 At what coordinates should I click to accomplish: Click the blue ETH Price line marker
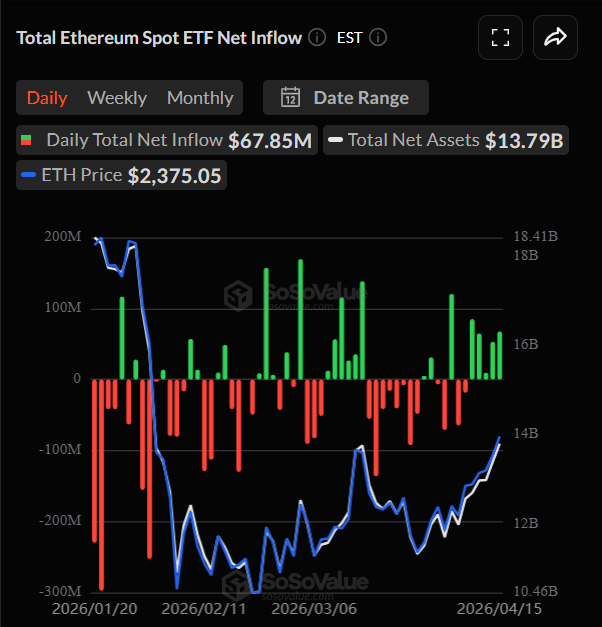[x=28, y=175]
